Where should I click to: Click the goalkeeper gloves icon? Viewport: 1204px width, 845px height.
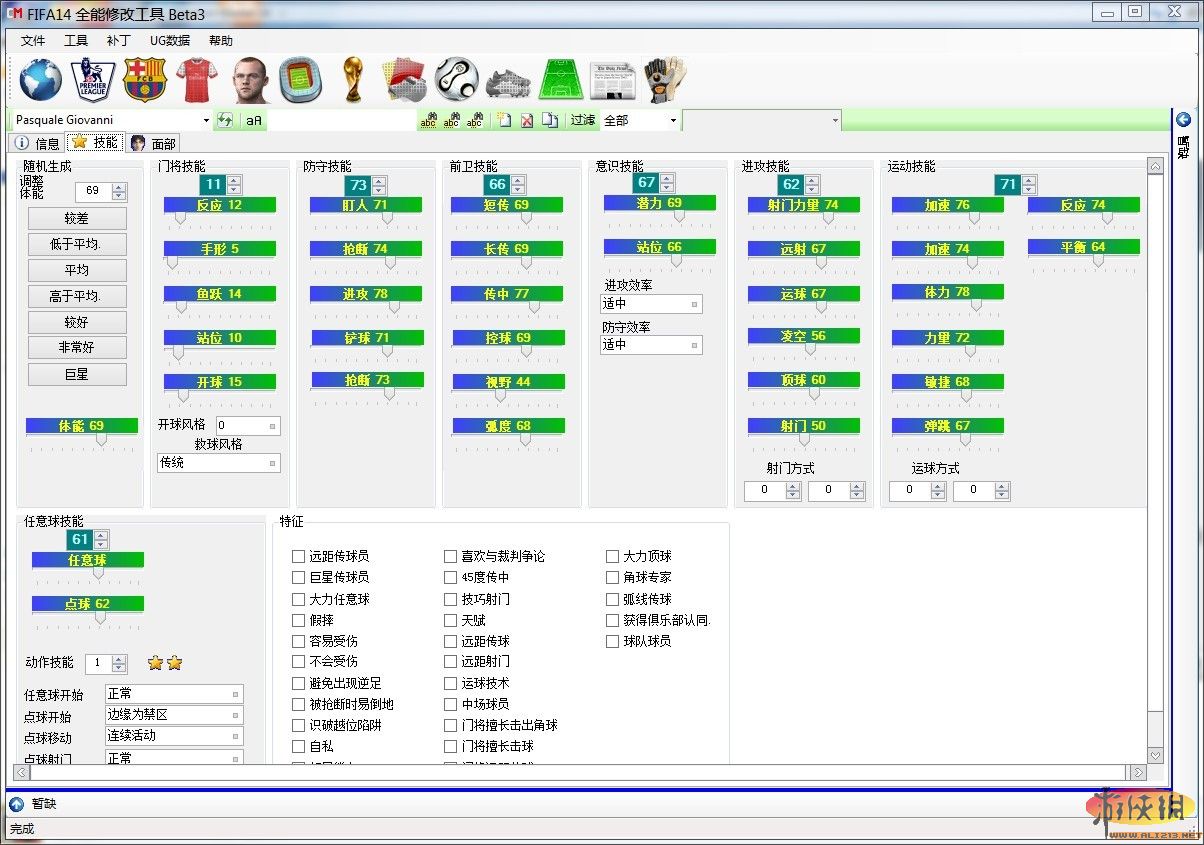point(664,79)
